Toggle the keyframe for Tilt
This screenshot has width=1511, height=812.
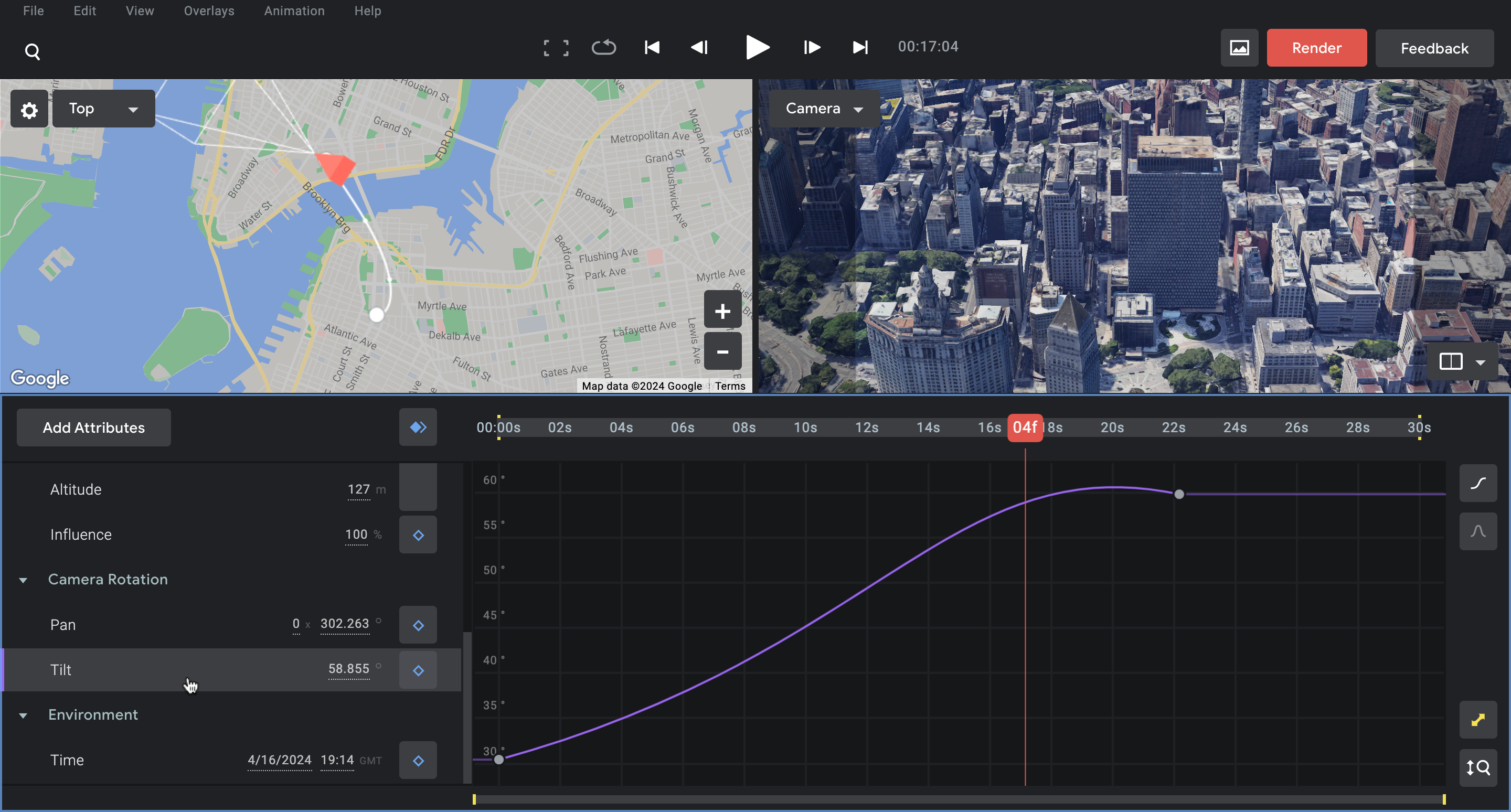[x=418, y=670]
